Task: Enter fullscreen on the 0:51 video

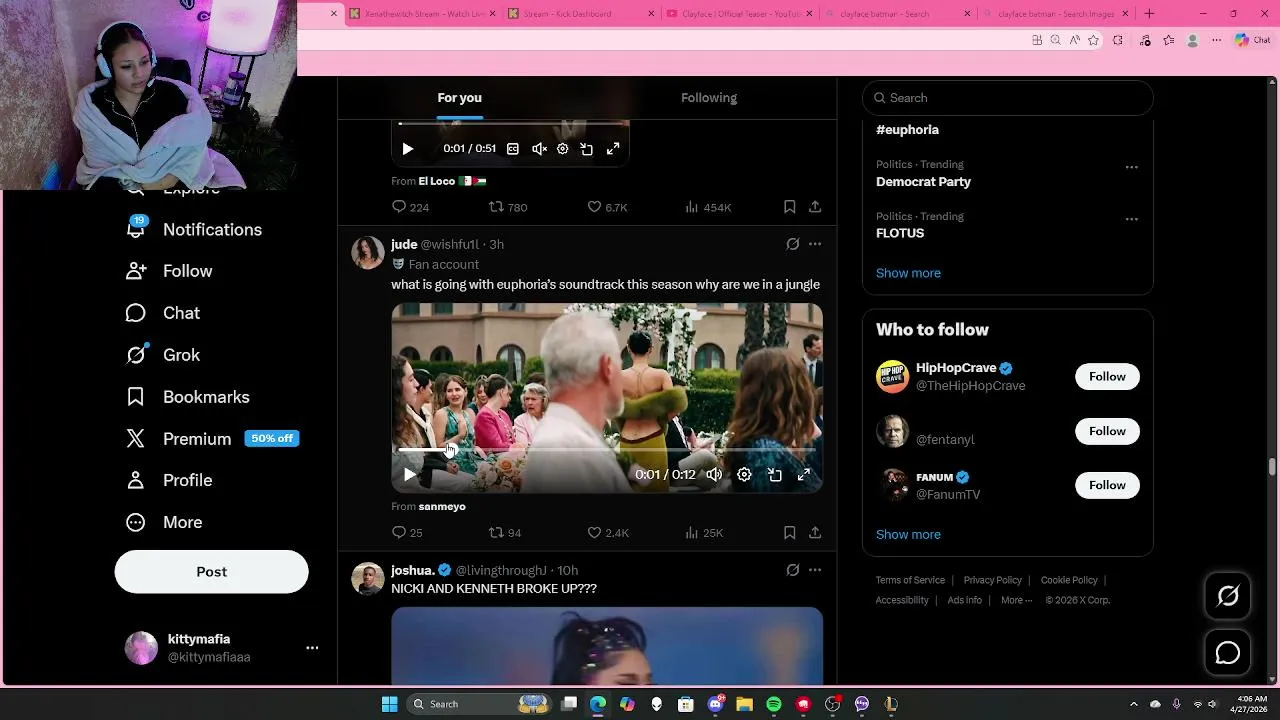Action: point(613,149)
